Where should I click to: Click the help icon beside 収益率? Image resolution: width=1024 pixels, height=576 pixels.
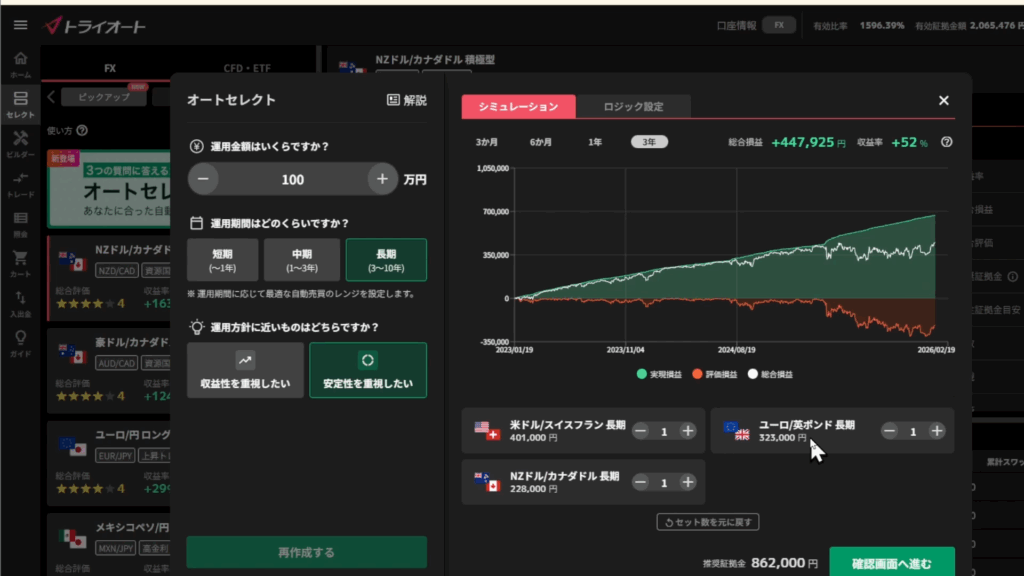tap(947, 142)
